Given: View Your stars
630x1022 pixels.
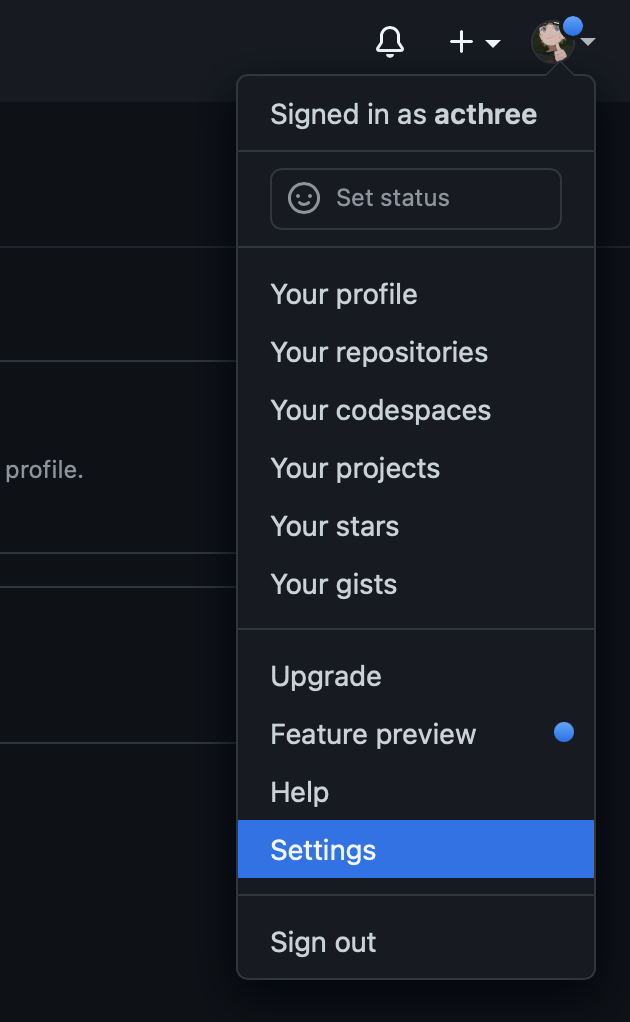Looking at the screenshot, I should click(334, 527).
